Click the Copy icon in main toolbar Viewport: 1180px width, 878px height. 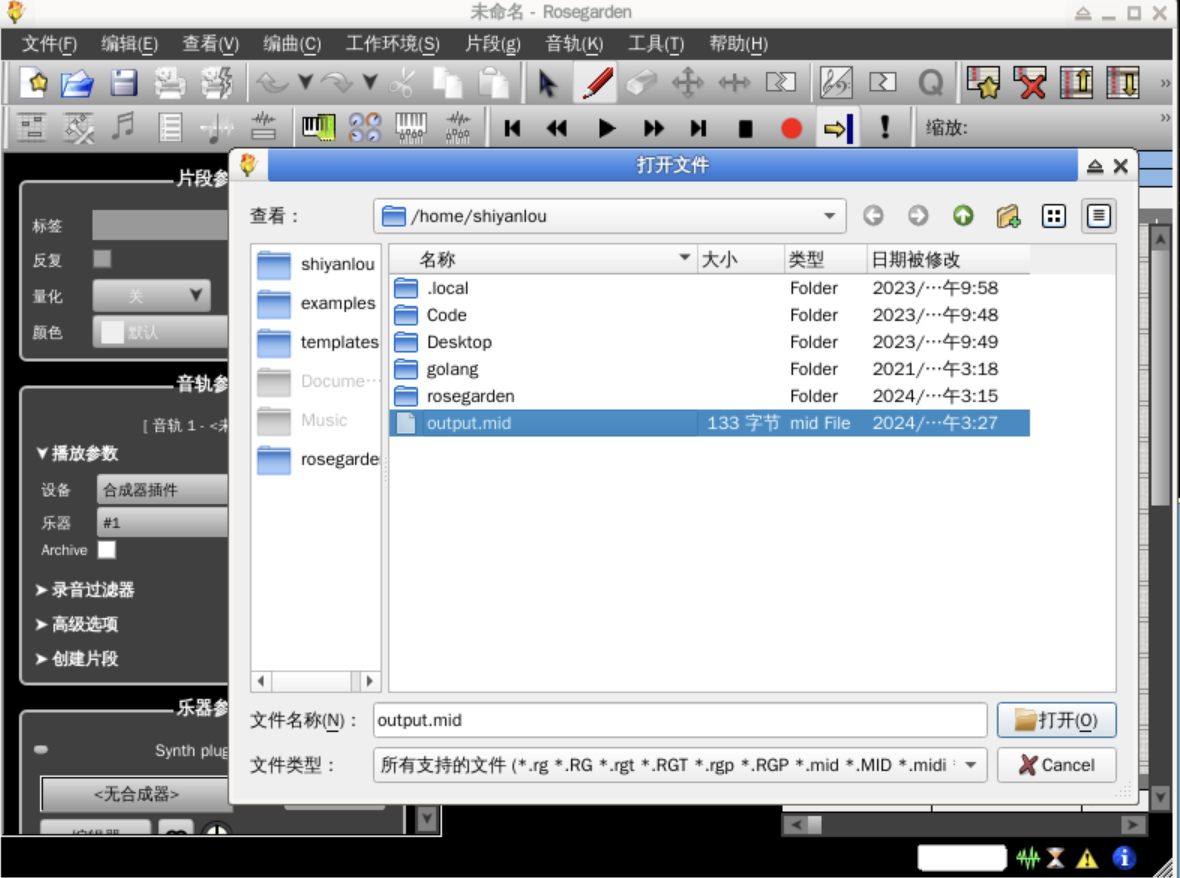447,83
